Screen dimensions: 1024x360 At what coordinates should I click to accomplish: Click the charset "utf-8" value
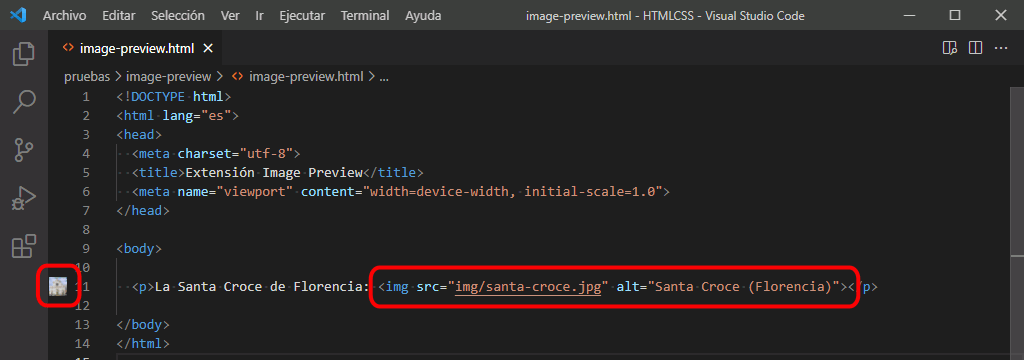click(x=266, y=154)
